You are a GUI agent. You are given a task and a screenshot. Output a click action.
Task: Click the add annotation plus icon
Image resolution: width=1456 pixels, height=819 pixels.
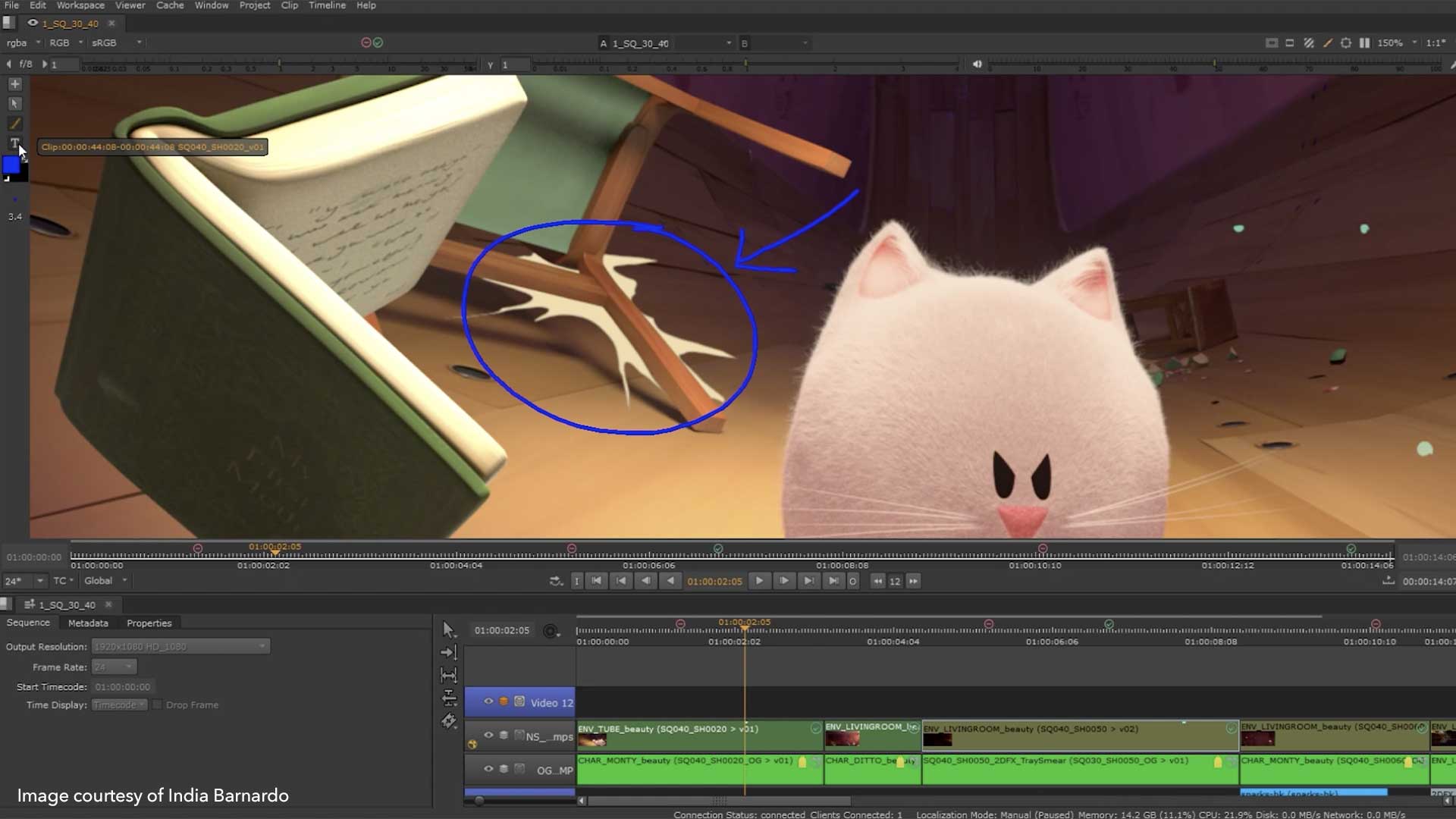point(14,84)
